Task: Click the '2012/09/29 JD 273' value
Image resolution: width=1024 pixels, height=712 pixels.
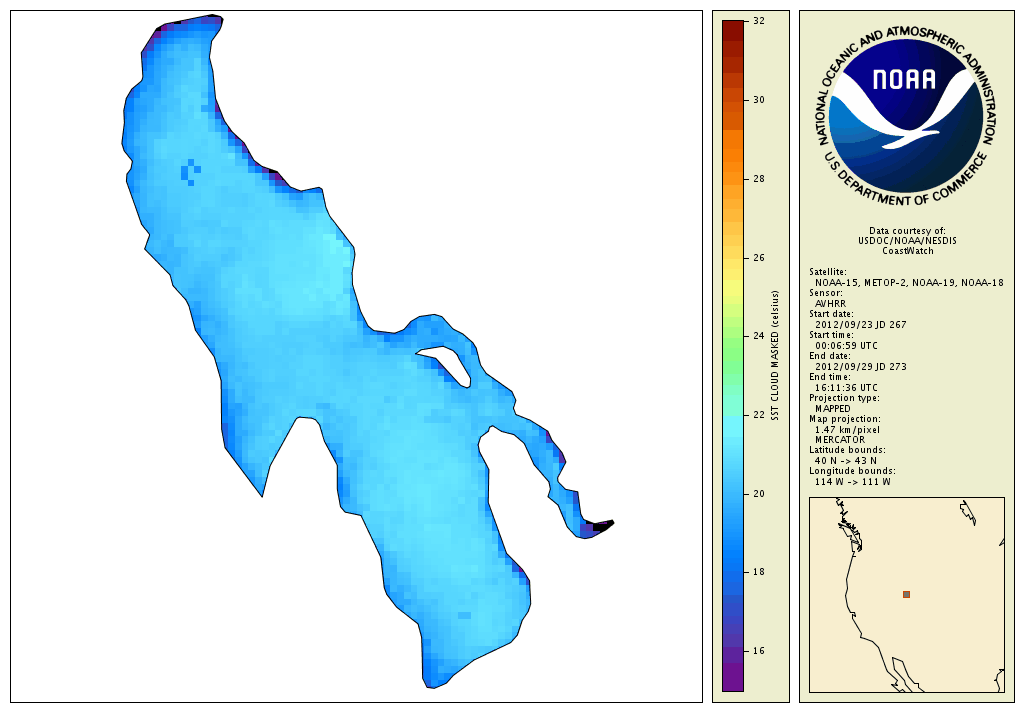Action: [861, 366]
